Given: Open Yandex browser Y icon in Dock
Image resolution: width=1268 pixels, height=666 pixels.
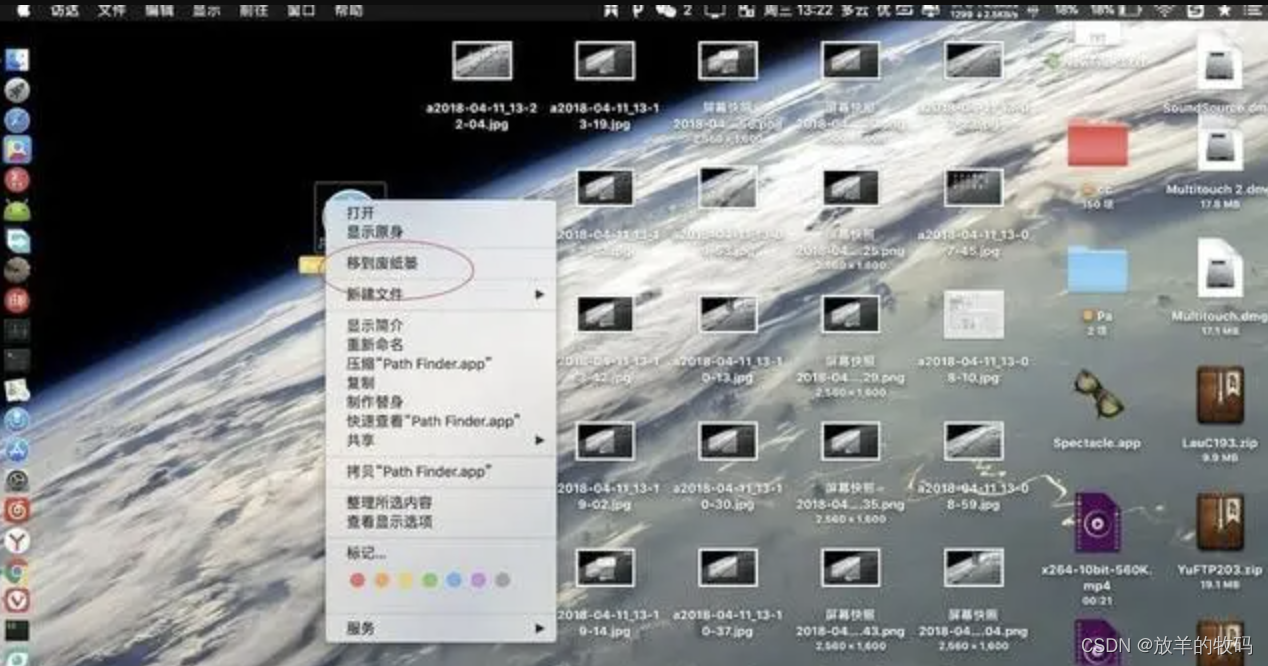Looking at the screenshot, I should point(17,541).
